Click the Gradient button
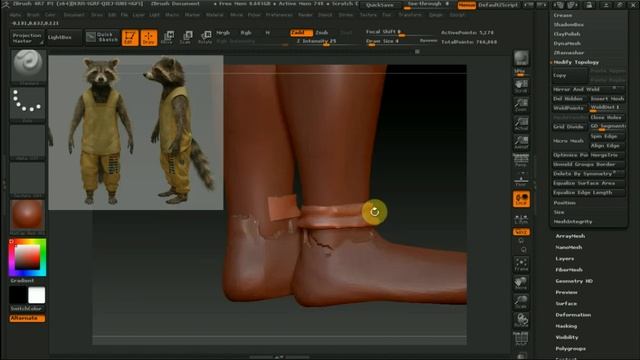Viewport: 640px width, 360px height. 22,281
